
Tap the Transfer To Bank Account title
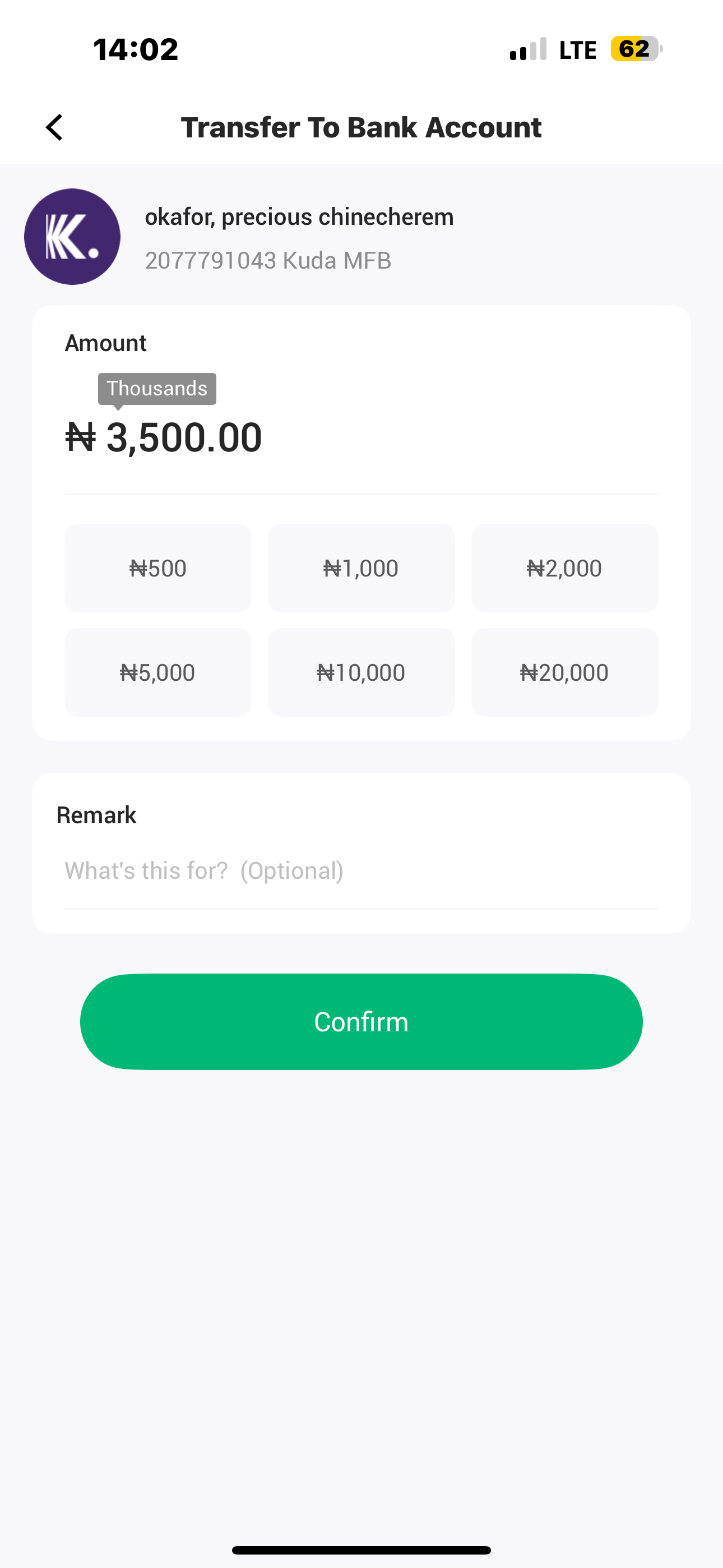[361, 127]
